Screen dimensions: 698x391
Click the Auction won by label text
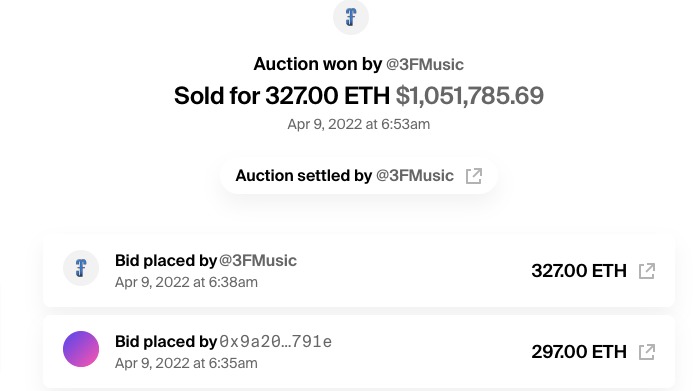(x=318, y=65)
